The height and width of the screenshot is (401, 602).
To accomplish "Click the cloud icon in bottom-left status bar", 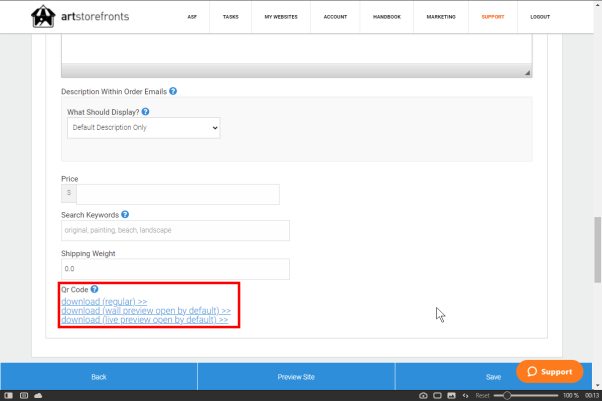I will (38, 396).
